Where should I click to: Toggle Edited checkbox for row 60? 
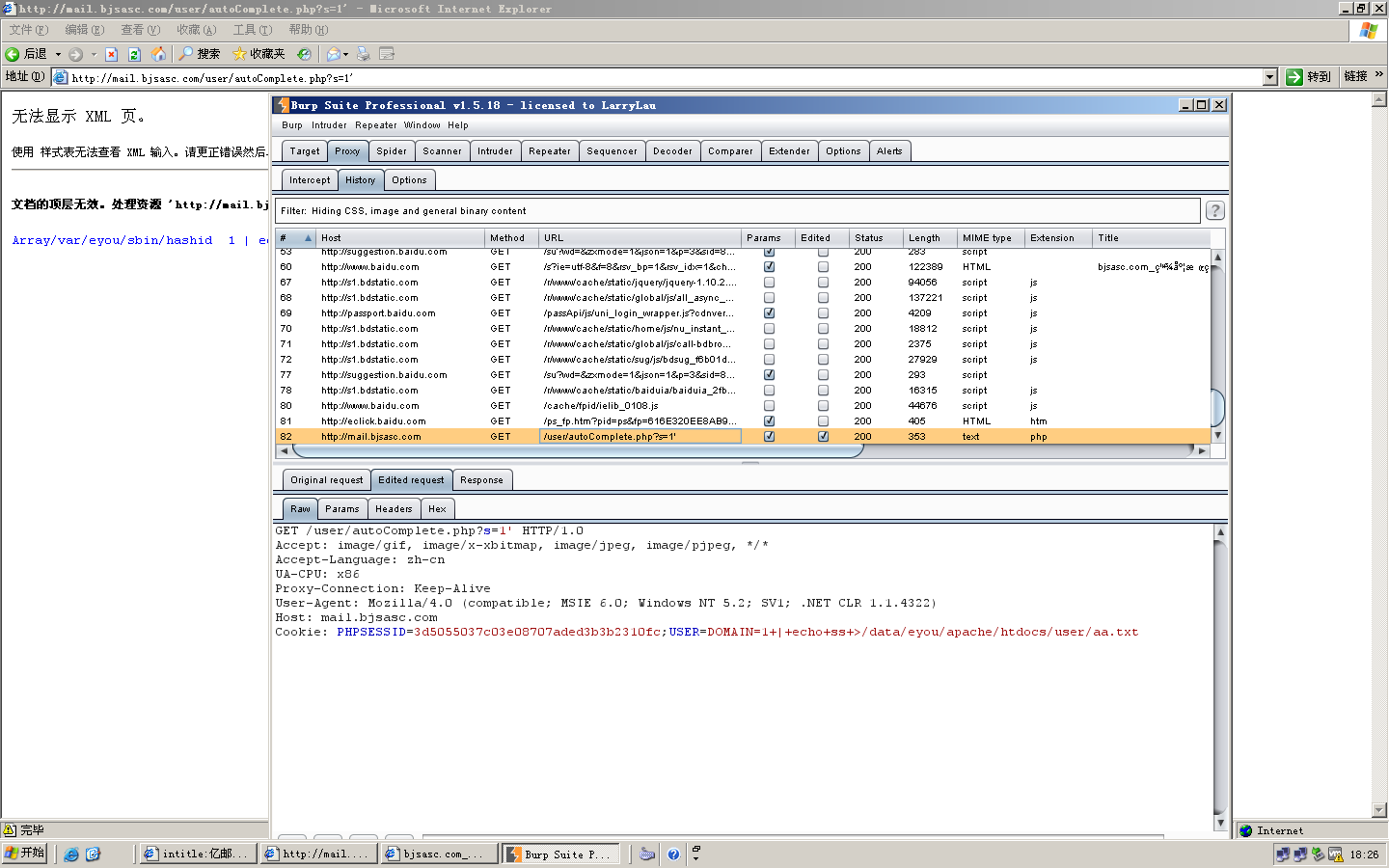(x=823, y=266)
